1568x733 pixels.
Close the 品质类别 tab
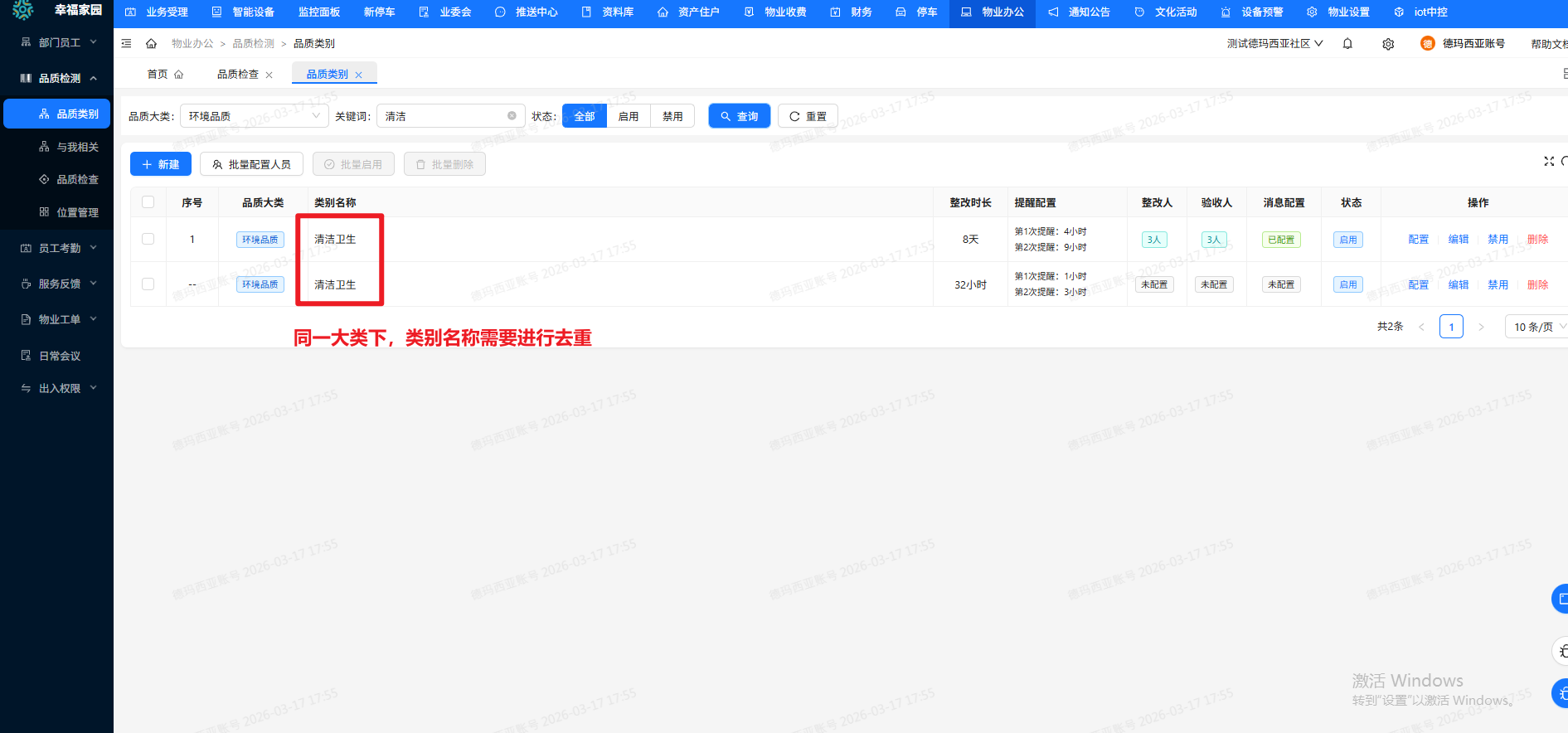pyautogui.click(x=358, y=75)
